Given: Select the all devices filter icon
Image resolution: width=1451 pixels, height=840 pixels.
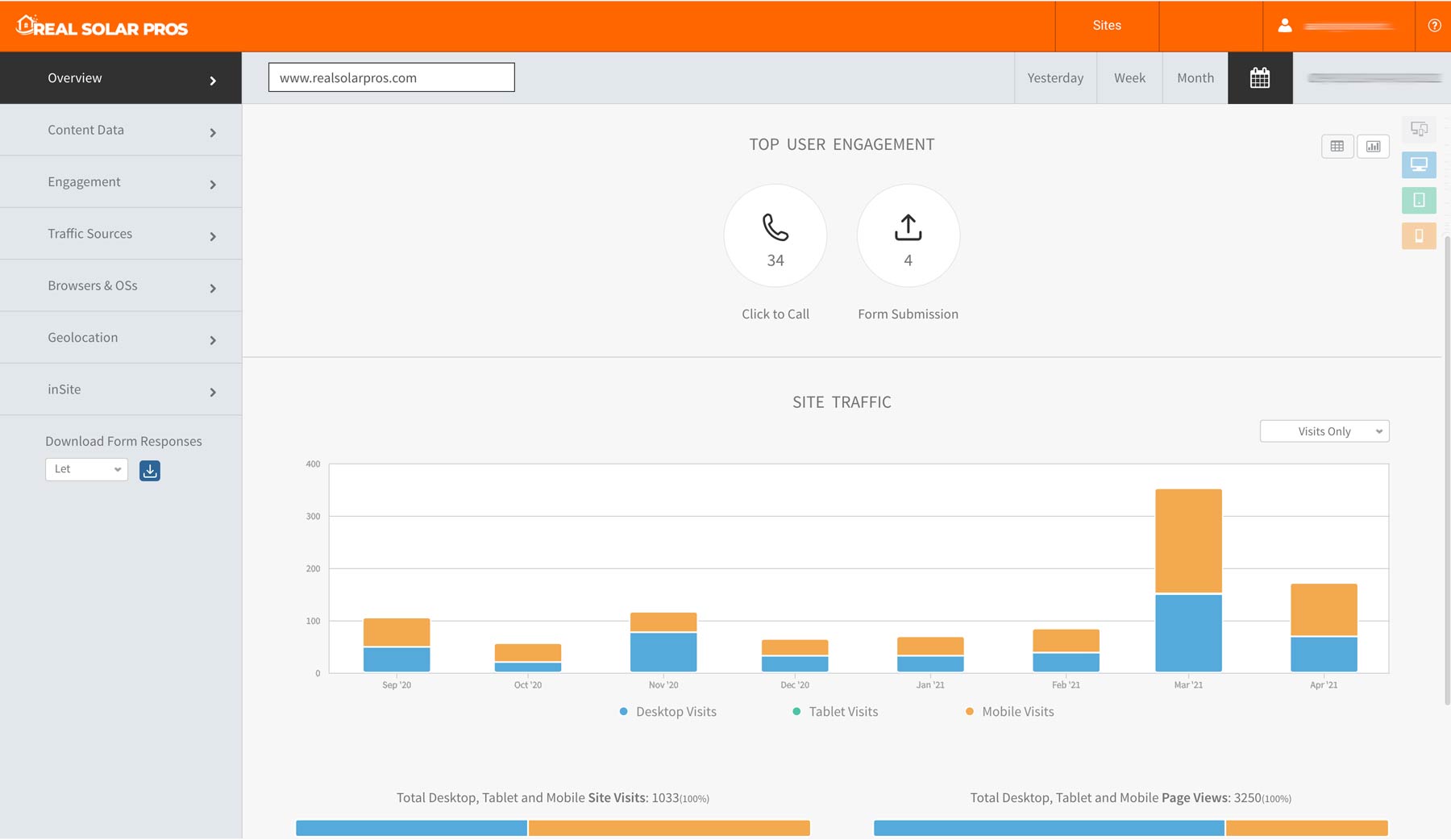Looking at the screenshot, I should 1419,129.
